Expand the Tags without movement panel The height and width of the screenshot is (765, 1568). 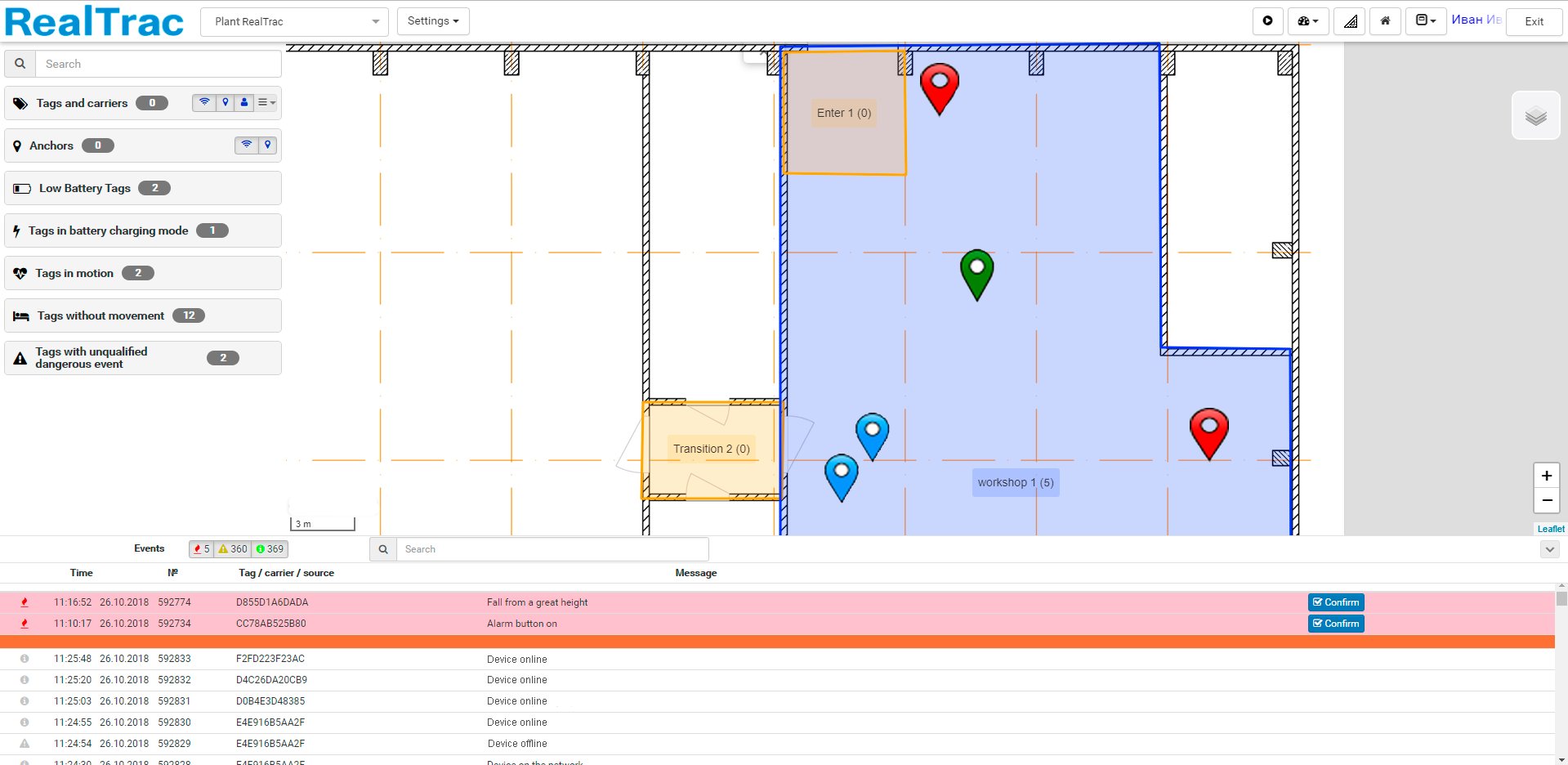(143, 315)
